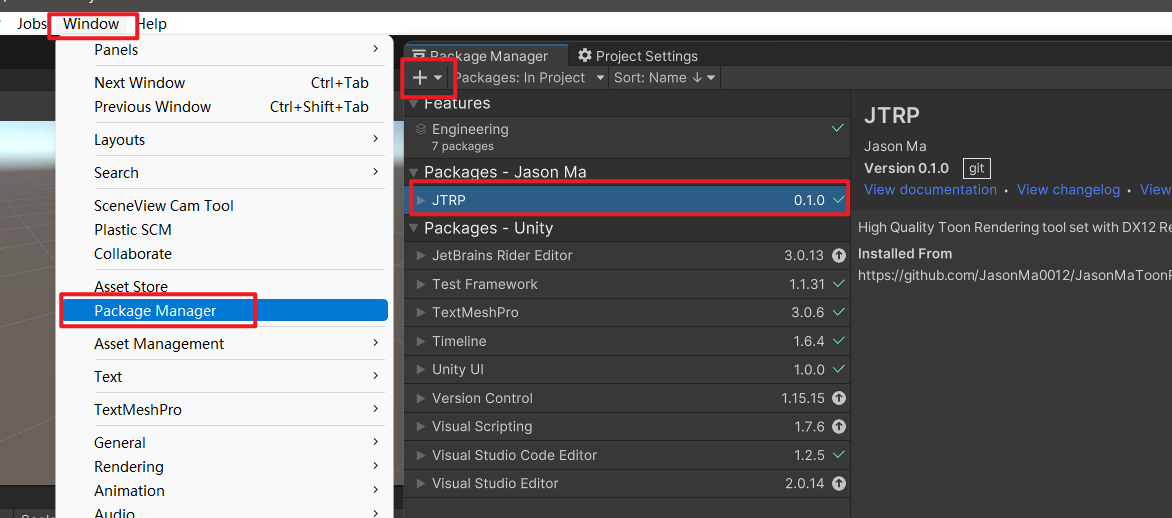
Task: Expand JTRP package row arrow
Action: pos(421,200)
